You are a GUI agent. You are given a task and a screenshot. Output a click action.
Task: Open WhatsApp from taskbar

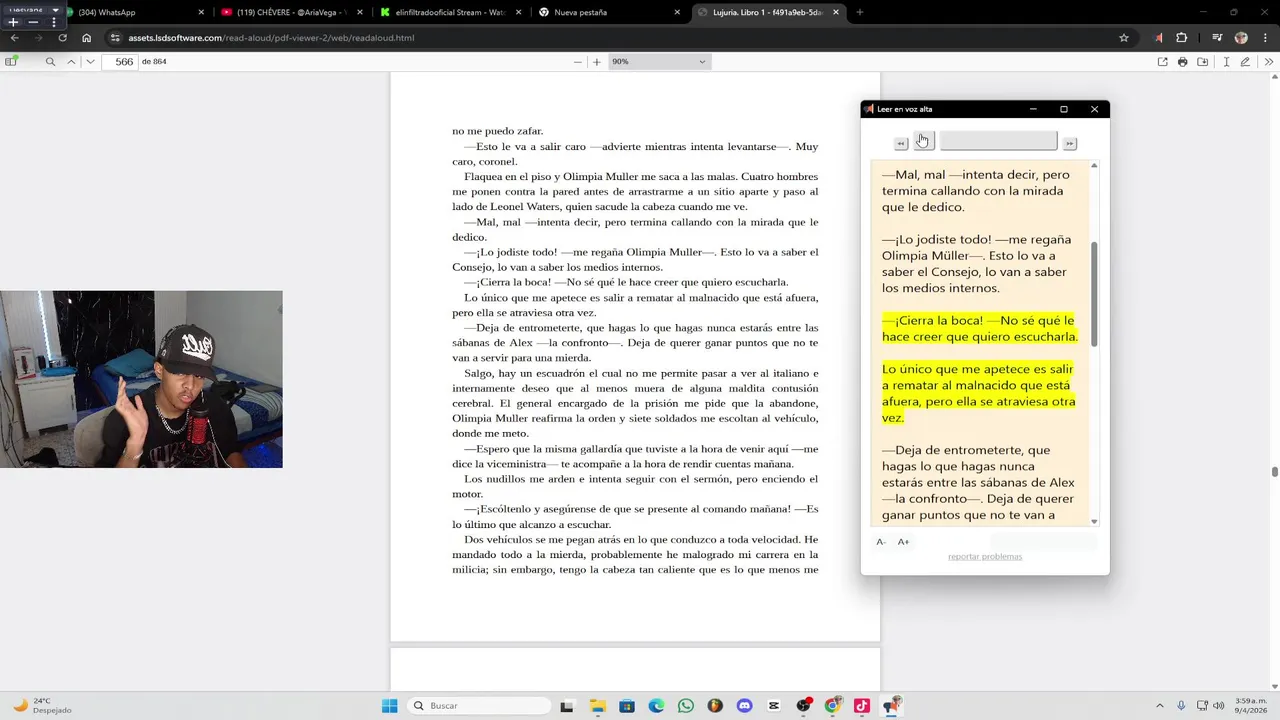[x=685, y=706]
